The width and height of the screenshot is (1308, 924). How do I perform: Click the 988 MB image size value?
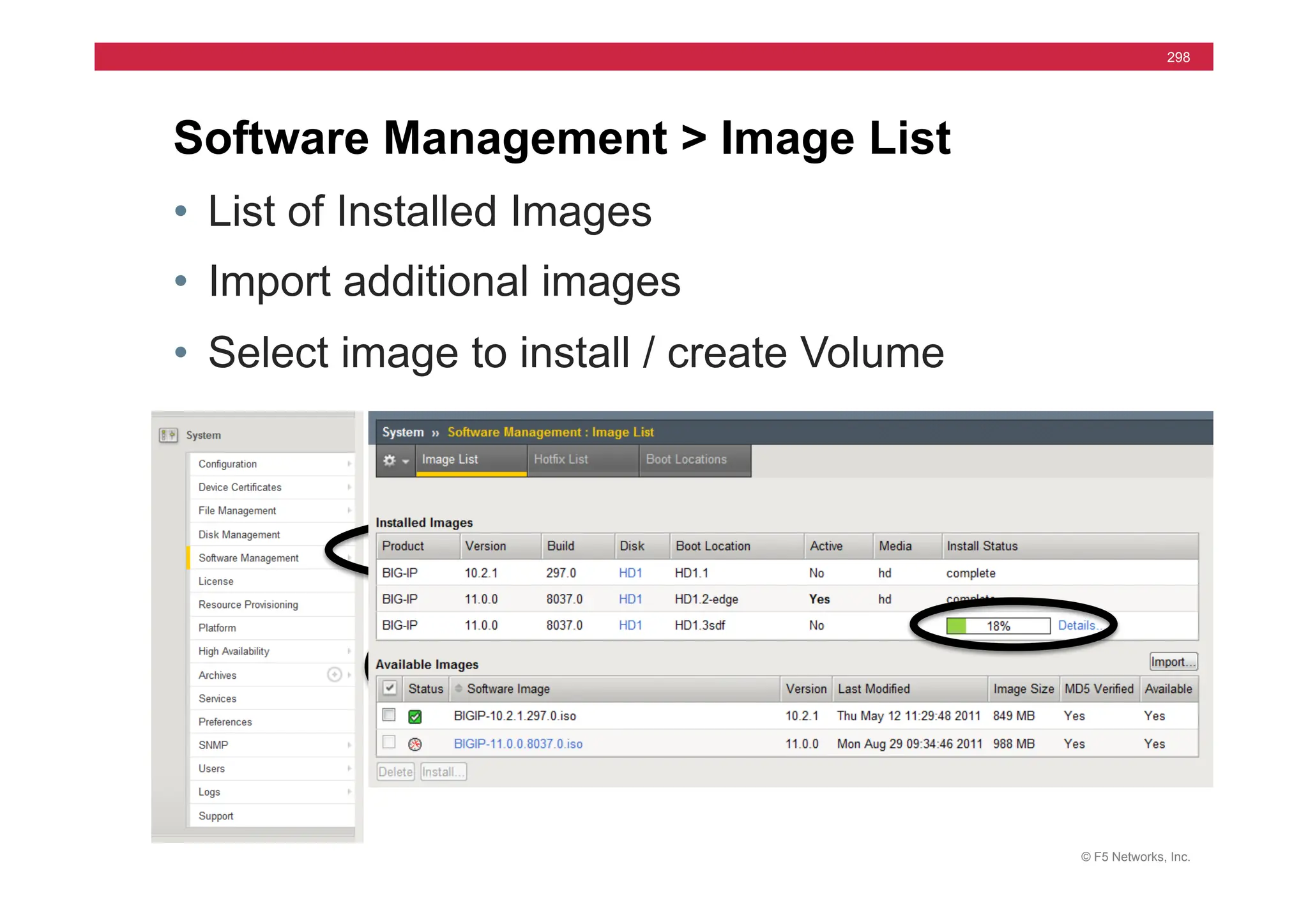pyautogui.click(x=1014, y=744)
